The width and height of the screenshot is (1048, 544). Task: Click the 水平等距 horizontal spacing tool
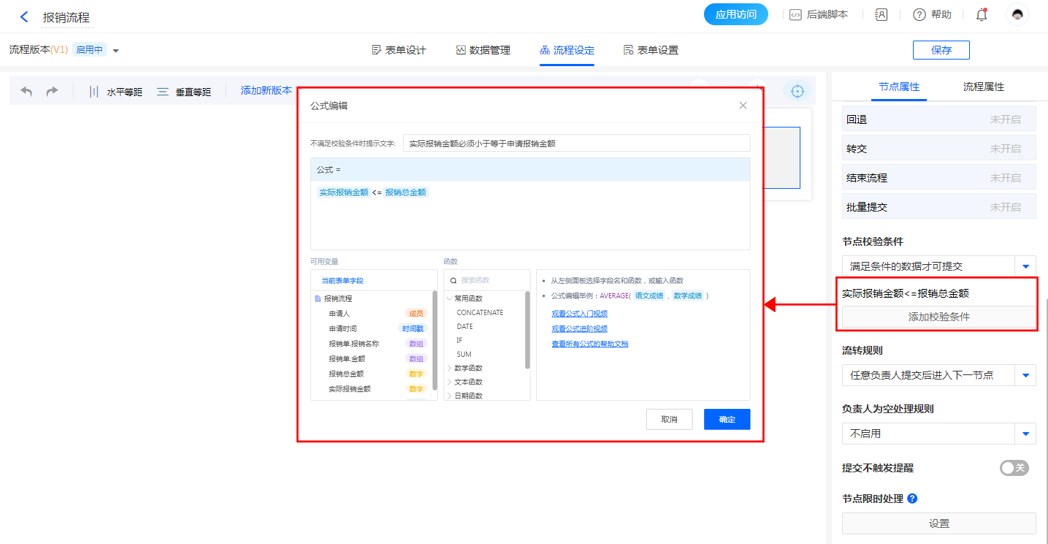tap(115, 92)
